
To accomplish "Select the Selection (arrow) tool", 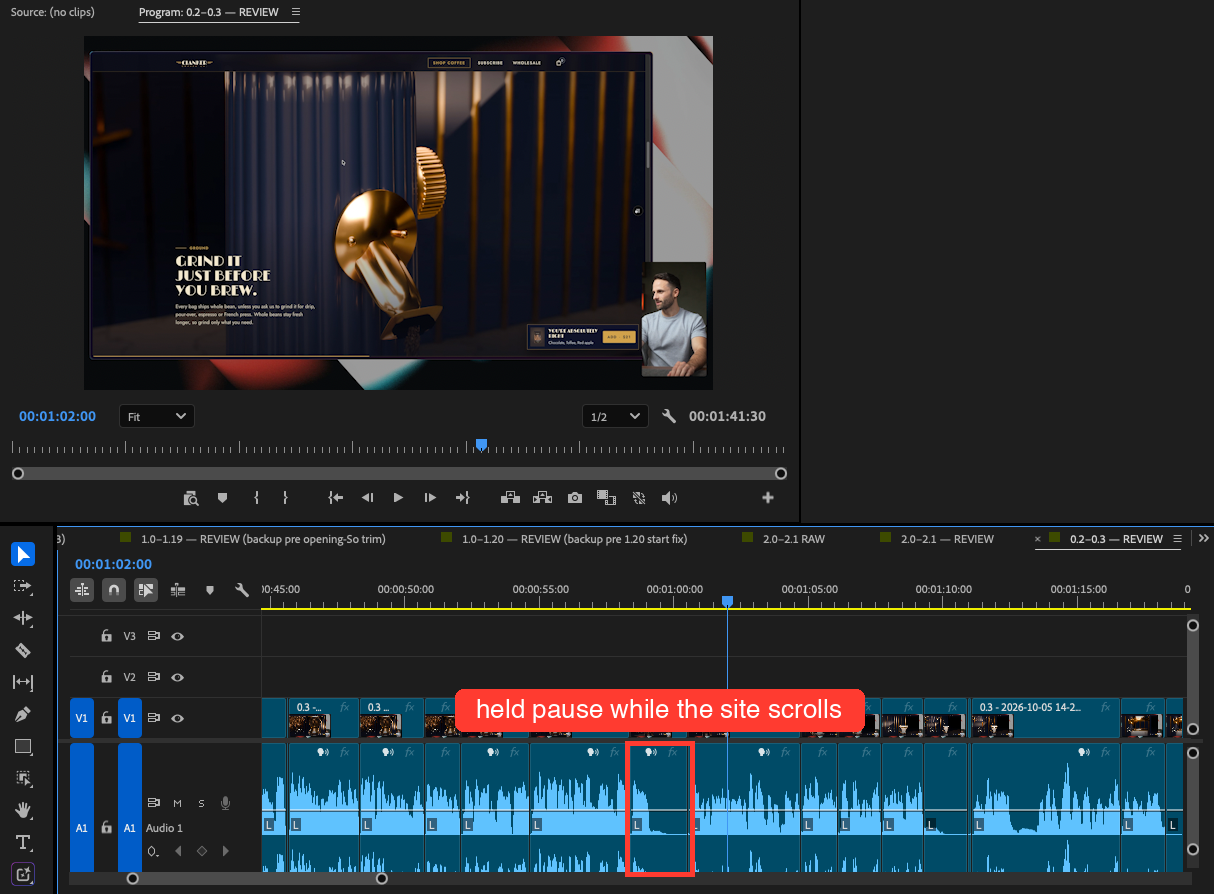I will pos(23,554).
